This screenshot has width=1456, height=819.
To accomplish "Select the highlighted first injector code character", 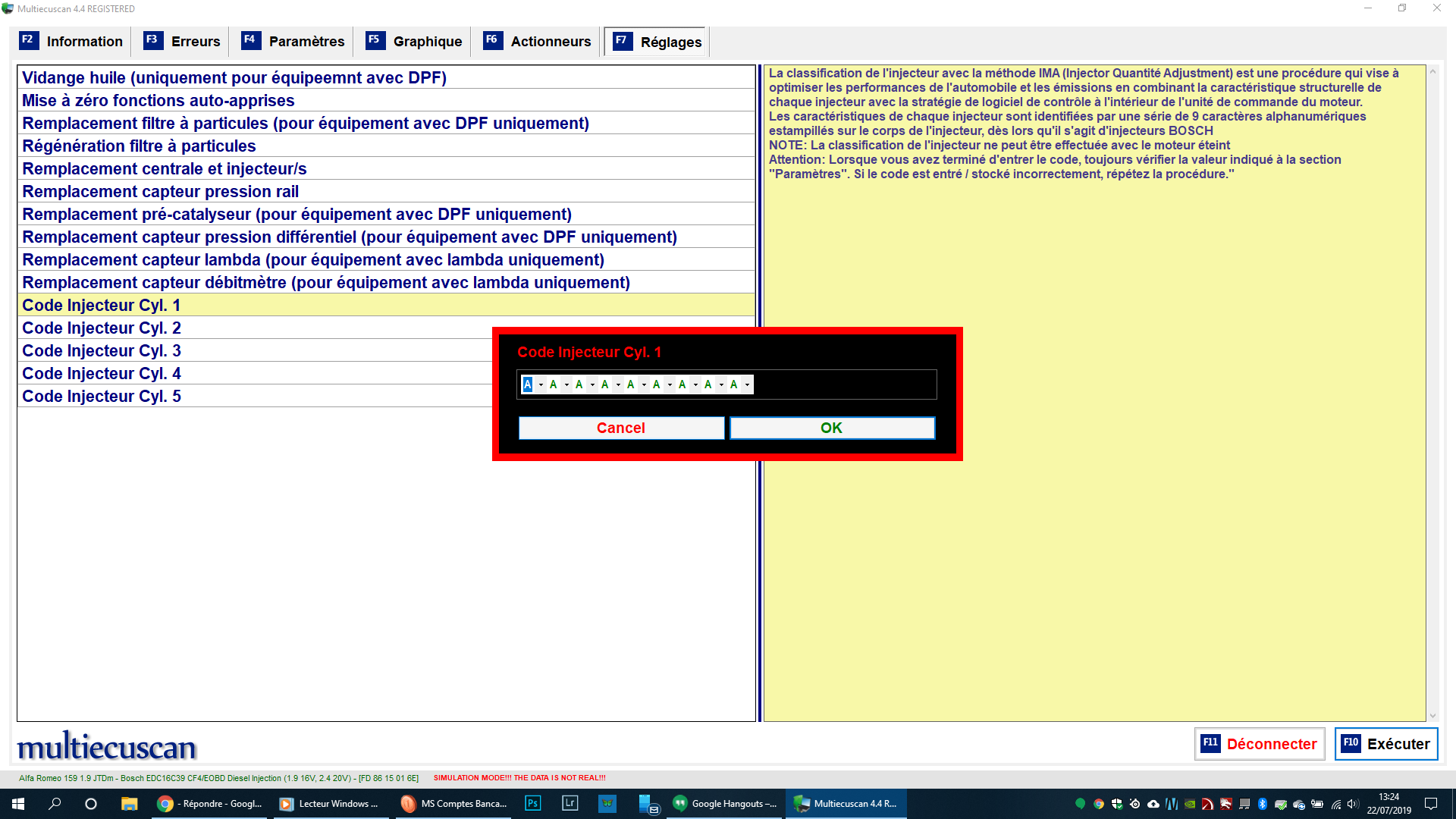I will pos(528,384).
